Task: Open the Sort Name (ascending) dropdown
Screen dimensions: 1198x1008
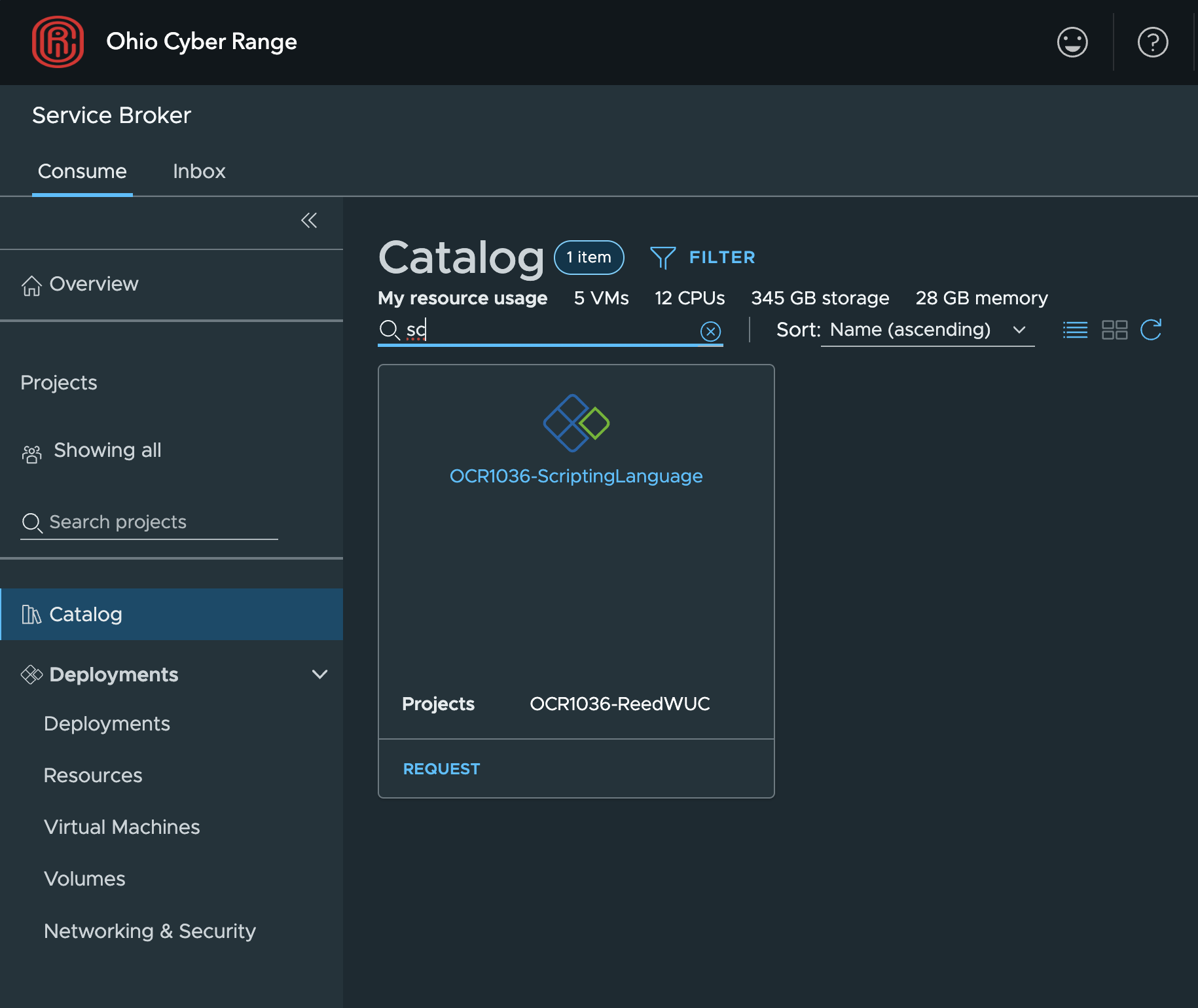Action: point(928,330)
